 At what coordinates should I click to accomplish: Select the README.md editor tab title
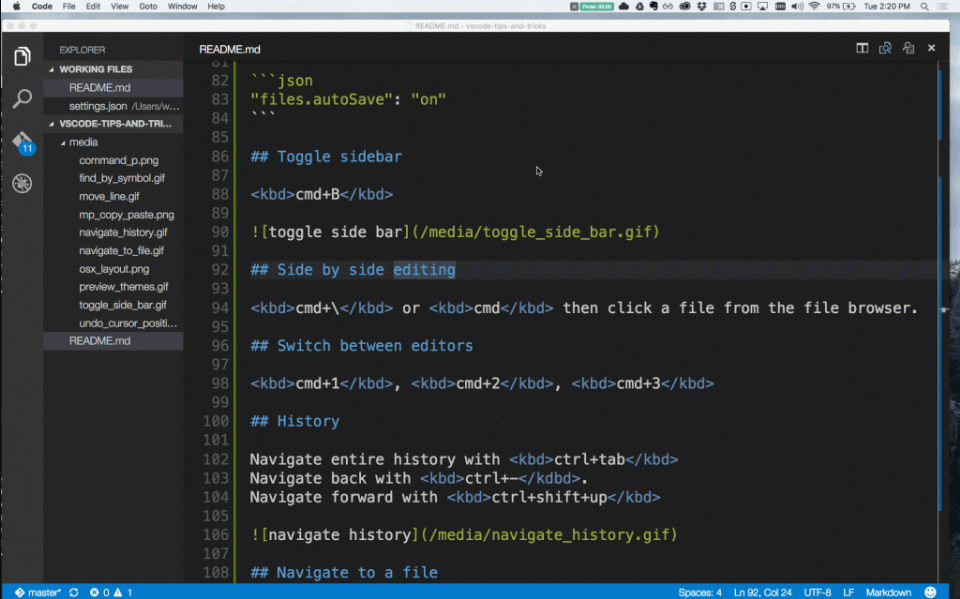[230, 49]
